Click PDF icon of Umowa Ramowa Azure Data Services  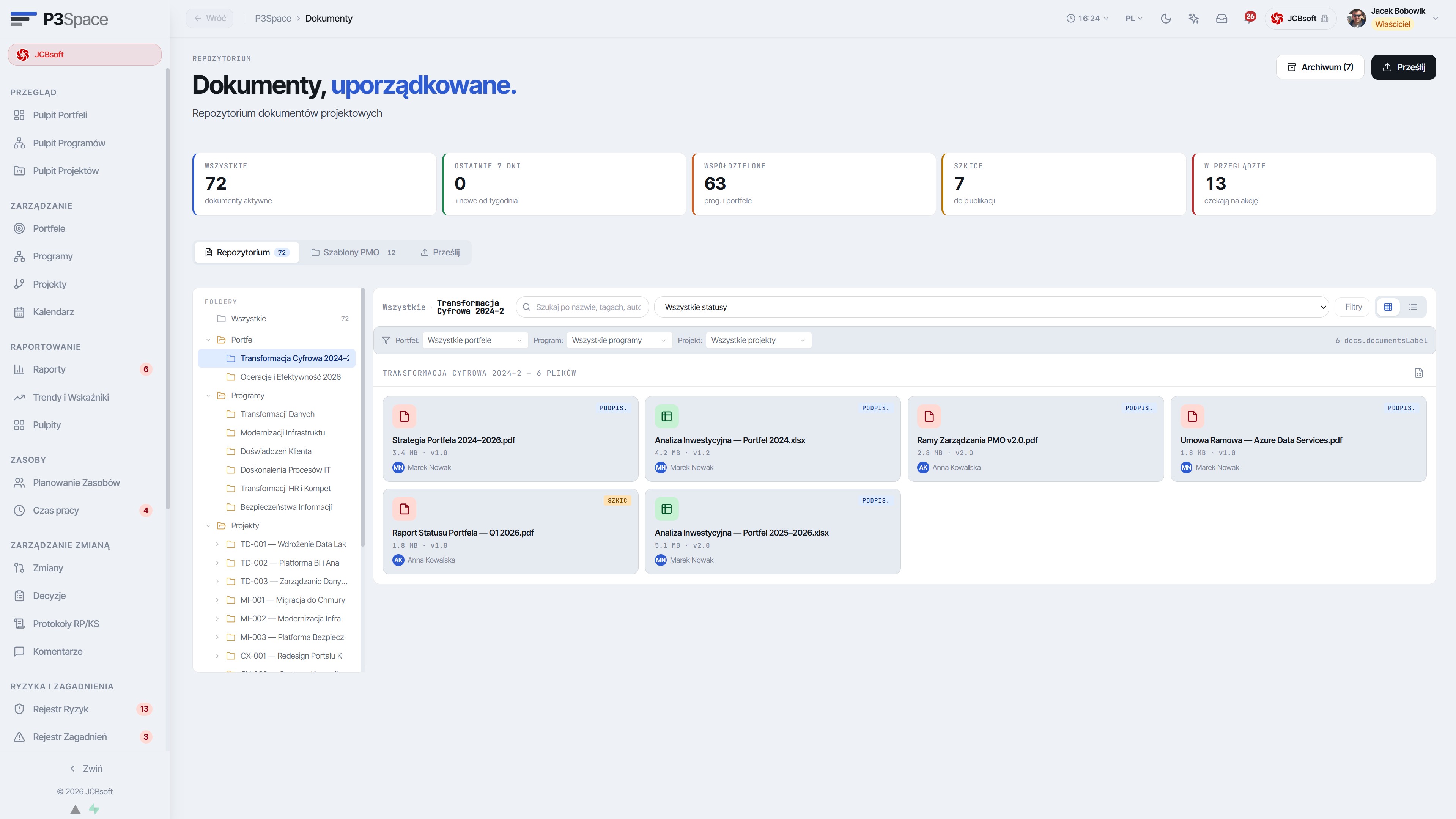pos(1192,417)
